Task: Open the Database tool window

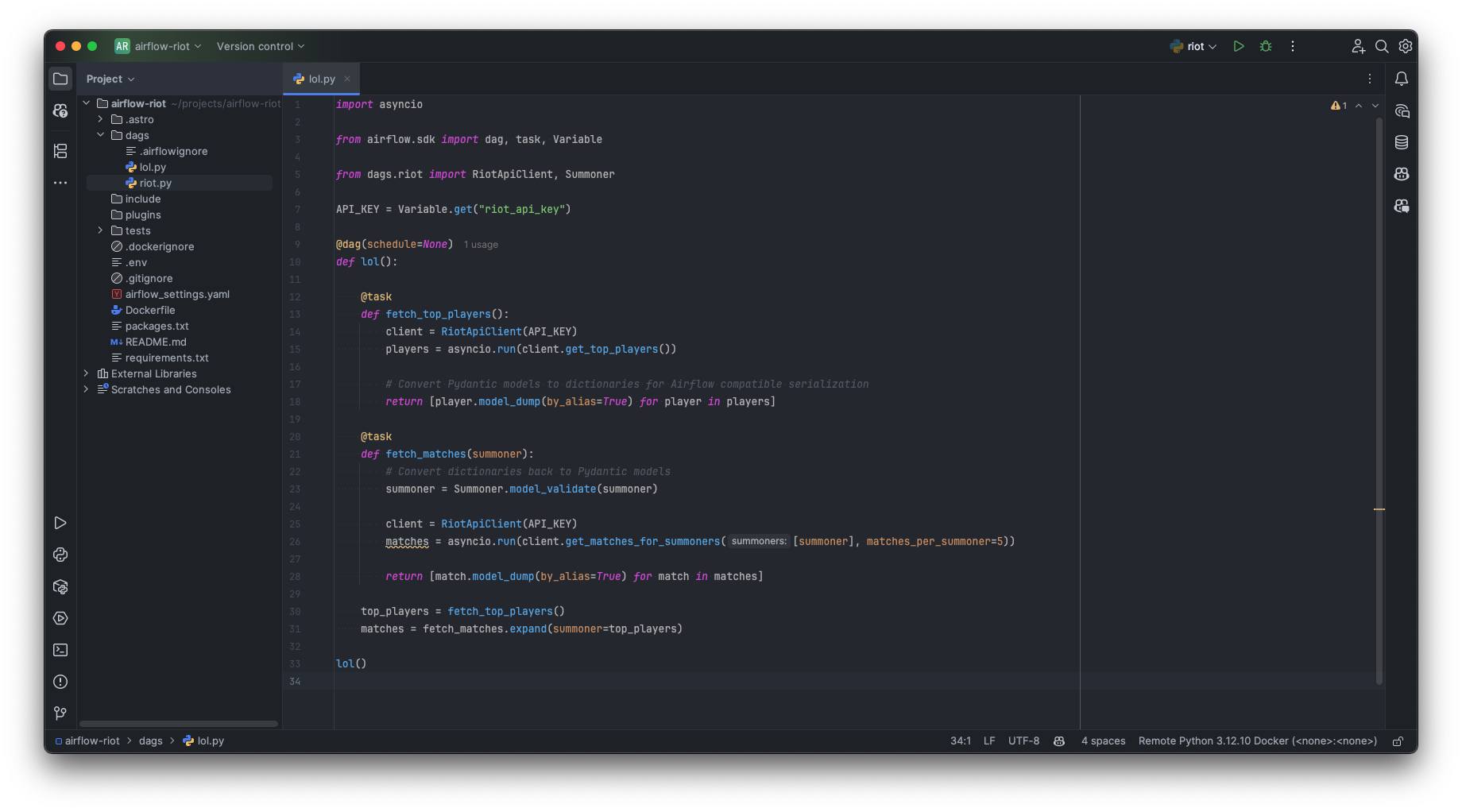Action: click(1402, 142)
